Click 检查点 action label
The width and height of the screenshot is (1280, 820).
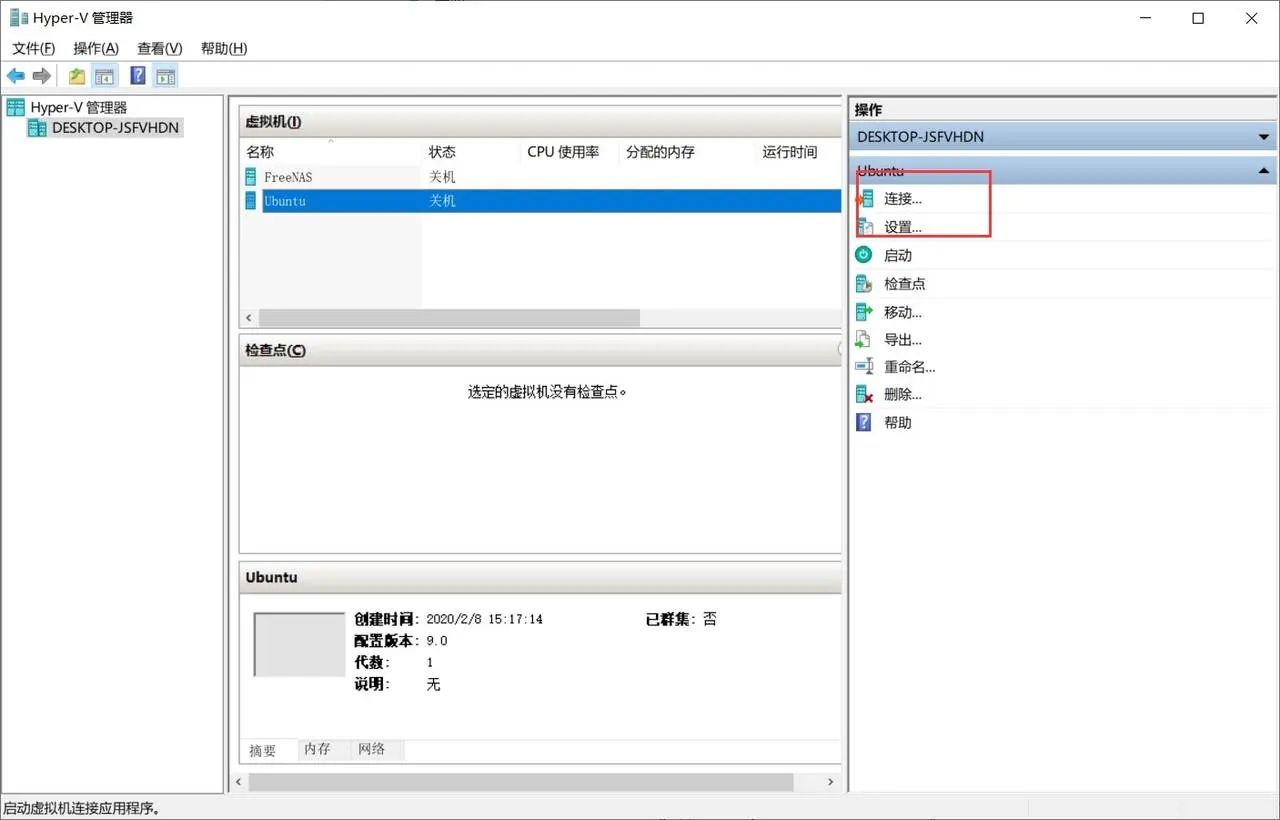point(905,283)
